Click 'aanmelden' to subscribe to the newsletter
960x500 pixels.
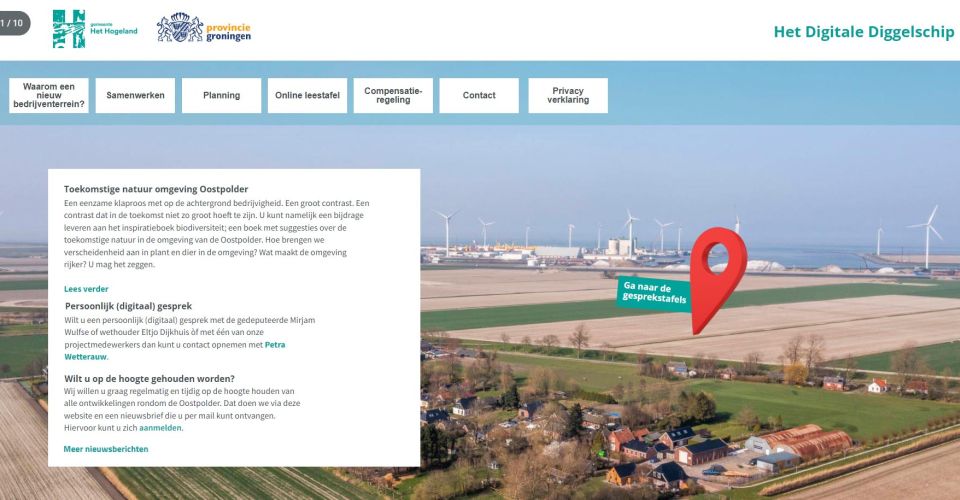(161, 428)
